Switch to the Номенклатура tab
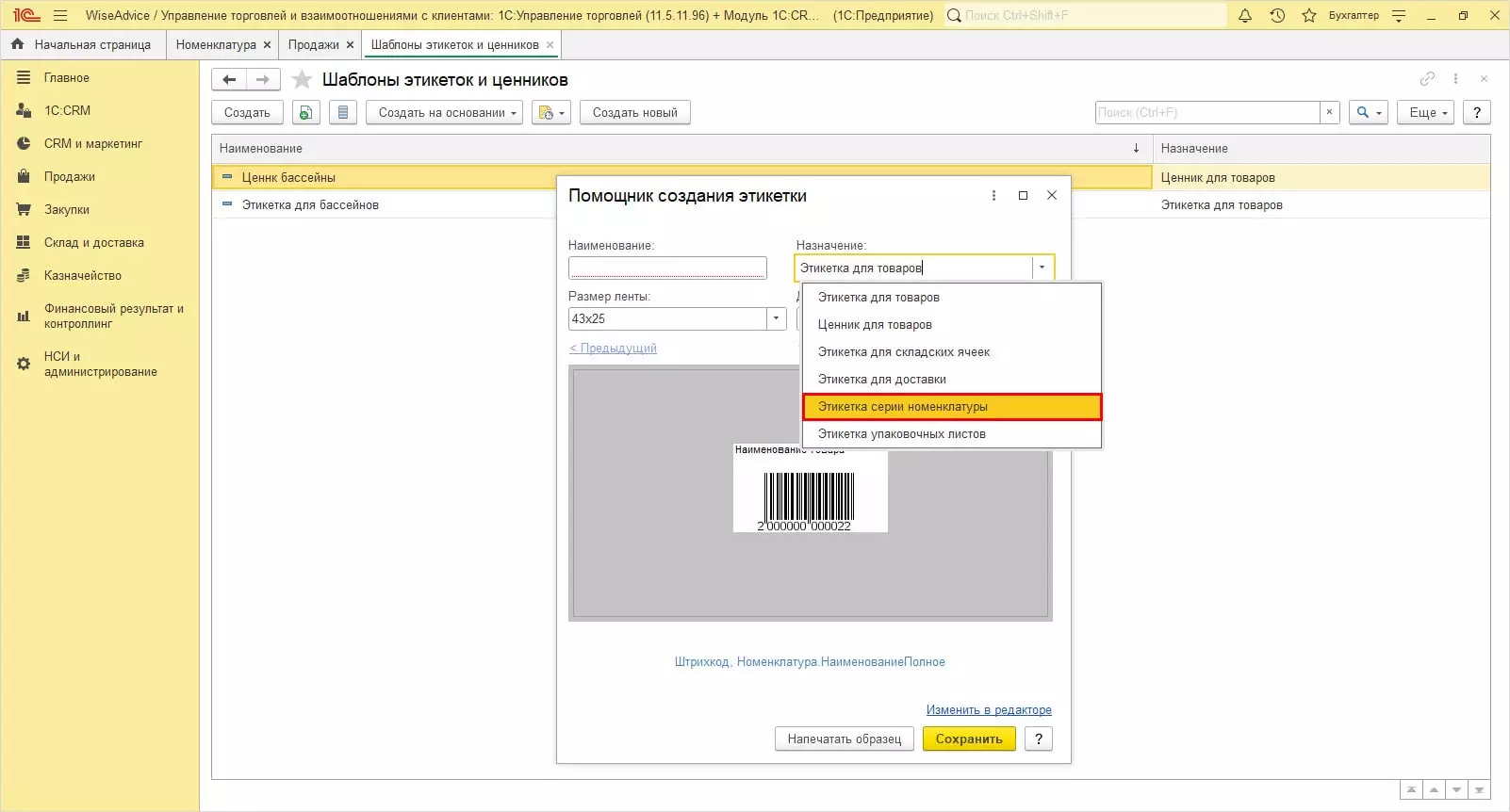Image resolution: width=1510 pixels, height=812 pixels. point(216,45)
